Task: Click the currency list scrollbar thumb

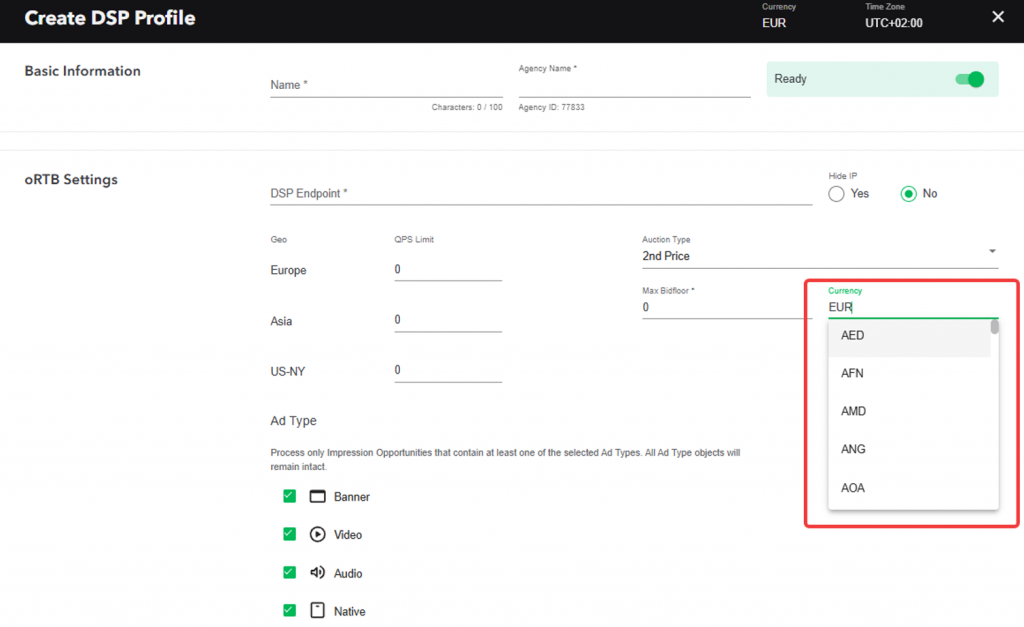Action: [995, 327]
